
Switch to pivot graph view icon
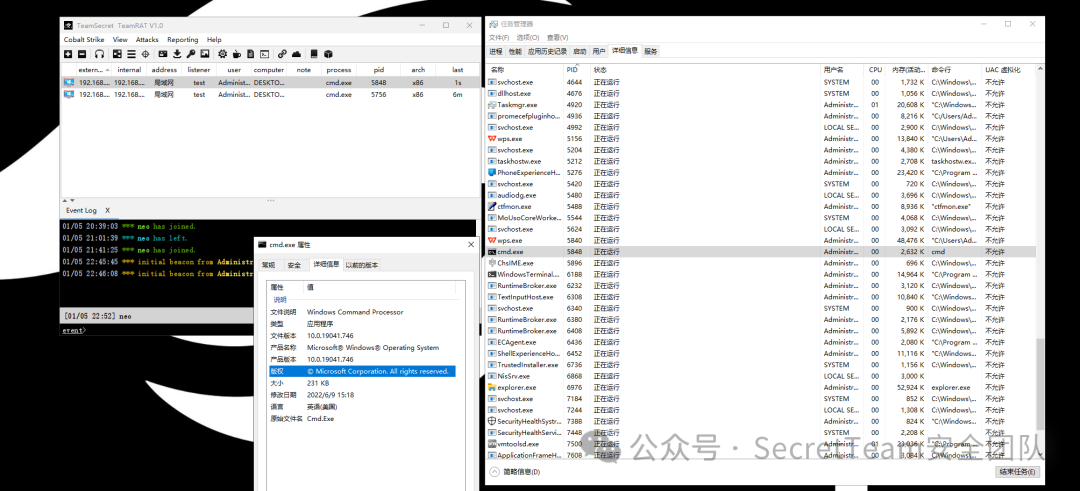pos(117,54)
